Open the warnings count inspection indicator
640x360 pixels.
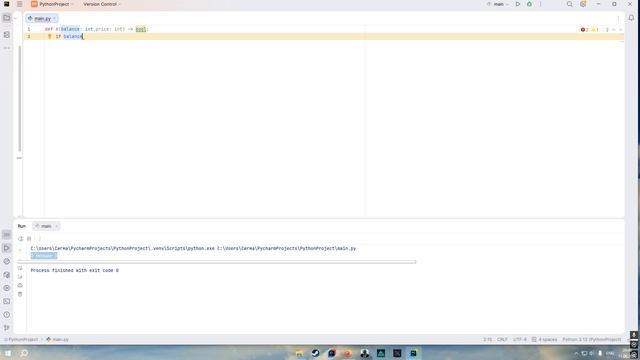coord(595,30)
